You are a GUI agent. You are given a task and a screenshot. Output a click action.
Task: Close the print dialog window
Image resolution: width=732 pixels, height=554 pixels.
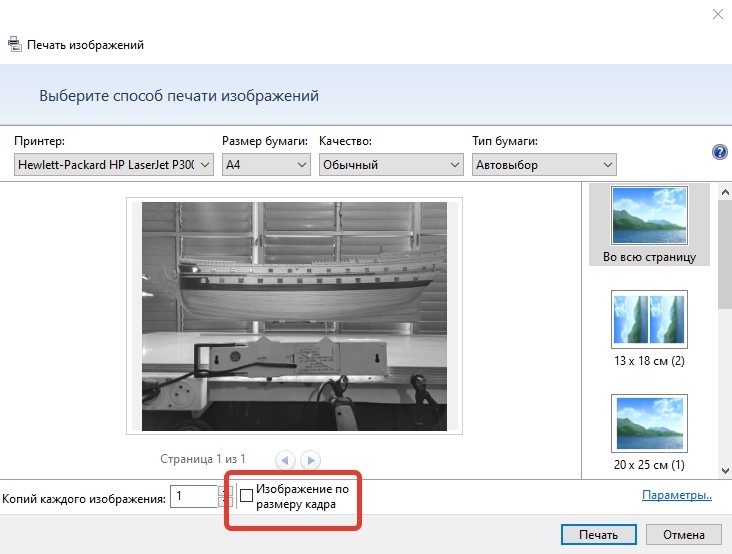(716, 14)
